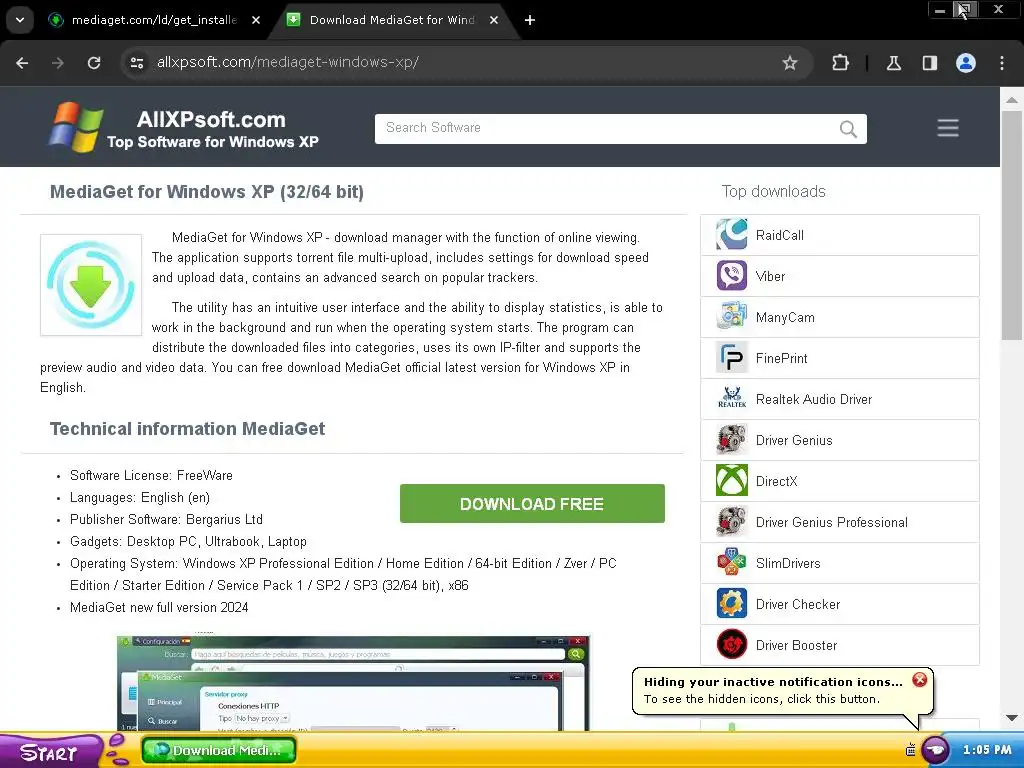Screen dimensions: 1024x768
Task: Click the page scrollbar up arrow
Action: click(1012, 100)
